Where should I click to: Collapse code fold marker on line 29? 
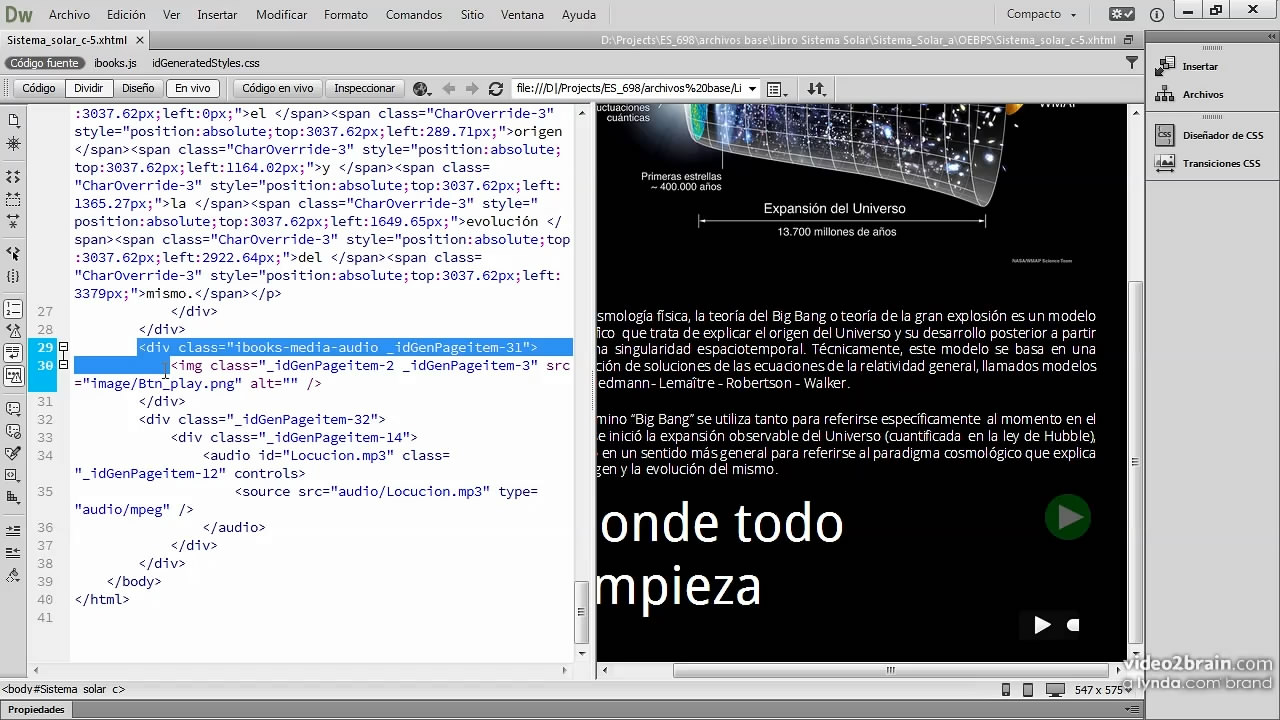pos(63,347)
